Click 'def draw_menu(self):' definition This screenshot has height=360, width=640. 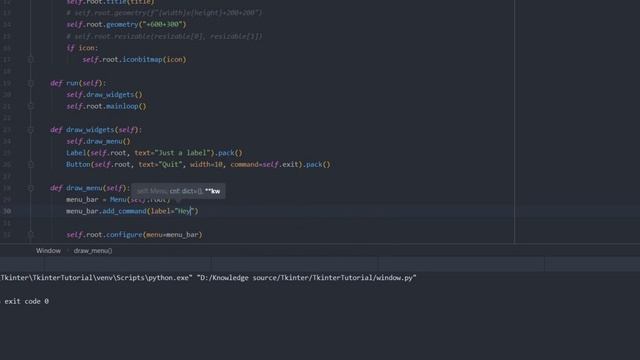point(90,188)
